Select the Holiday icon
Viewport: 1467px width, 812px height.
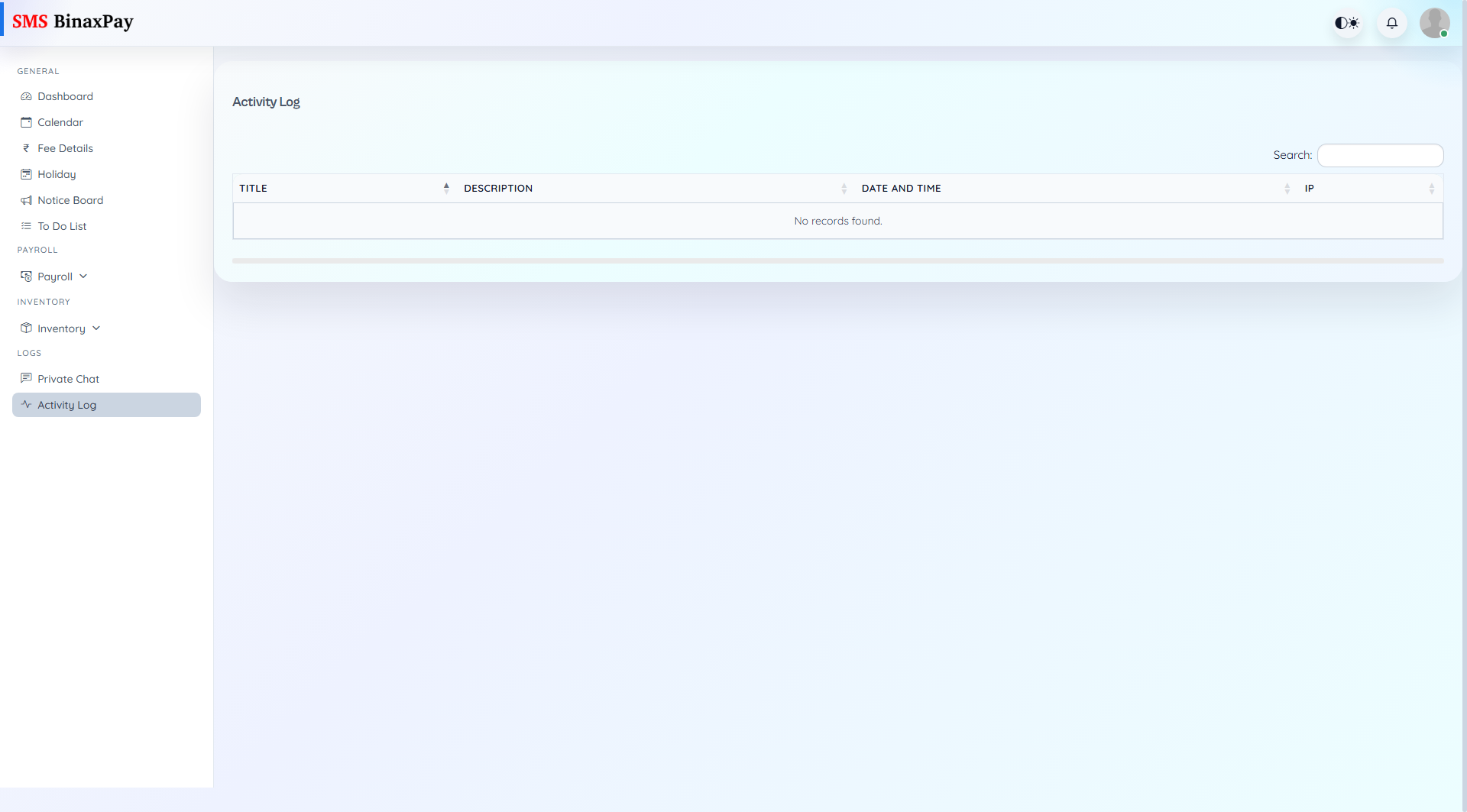tap(26, 174)
